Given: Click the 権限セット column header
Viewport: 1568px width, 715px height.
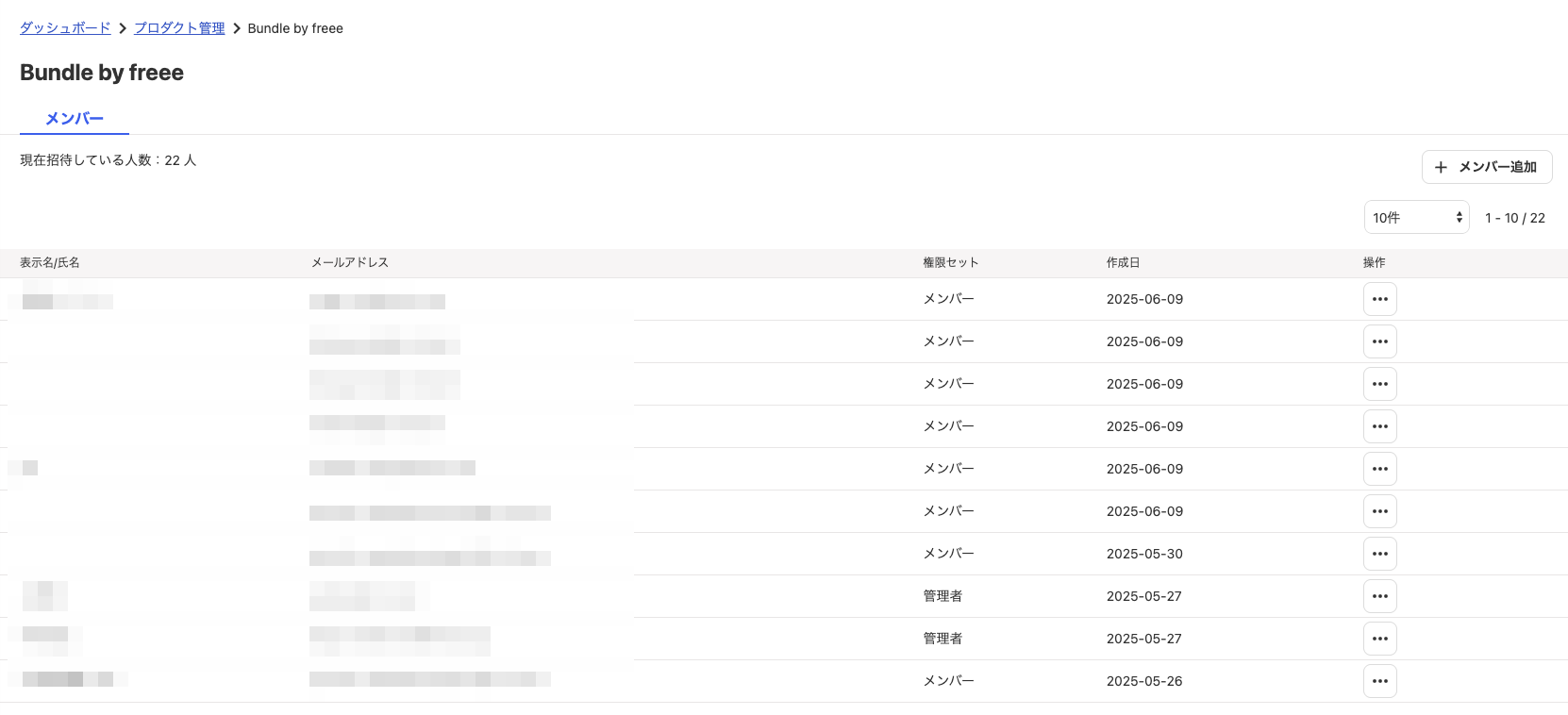Looking at the screenshot, I should 950,263.
